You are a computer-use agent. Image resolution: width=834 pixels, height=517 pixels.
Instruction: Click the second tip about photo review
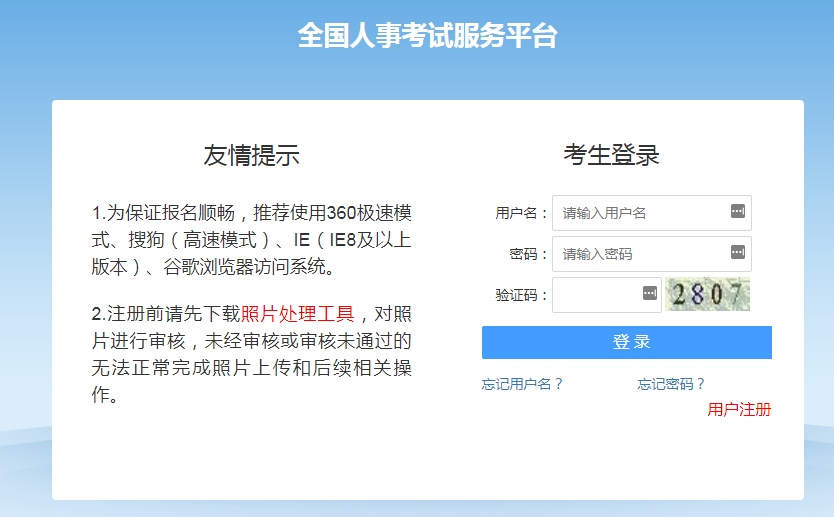pos(252,355)
